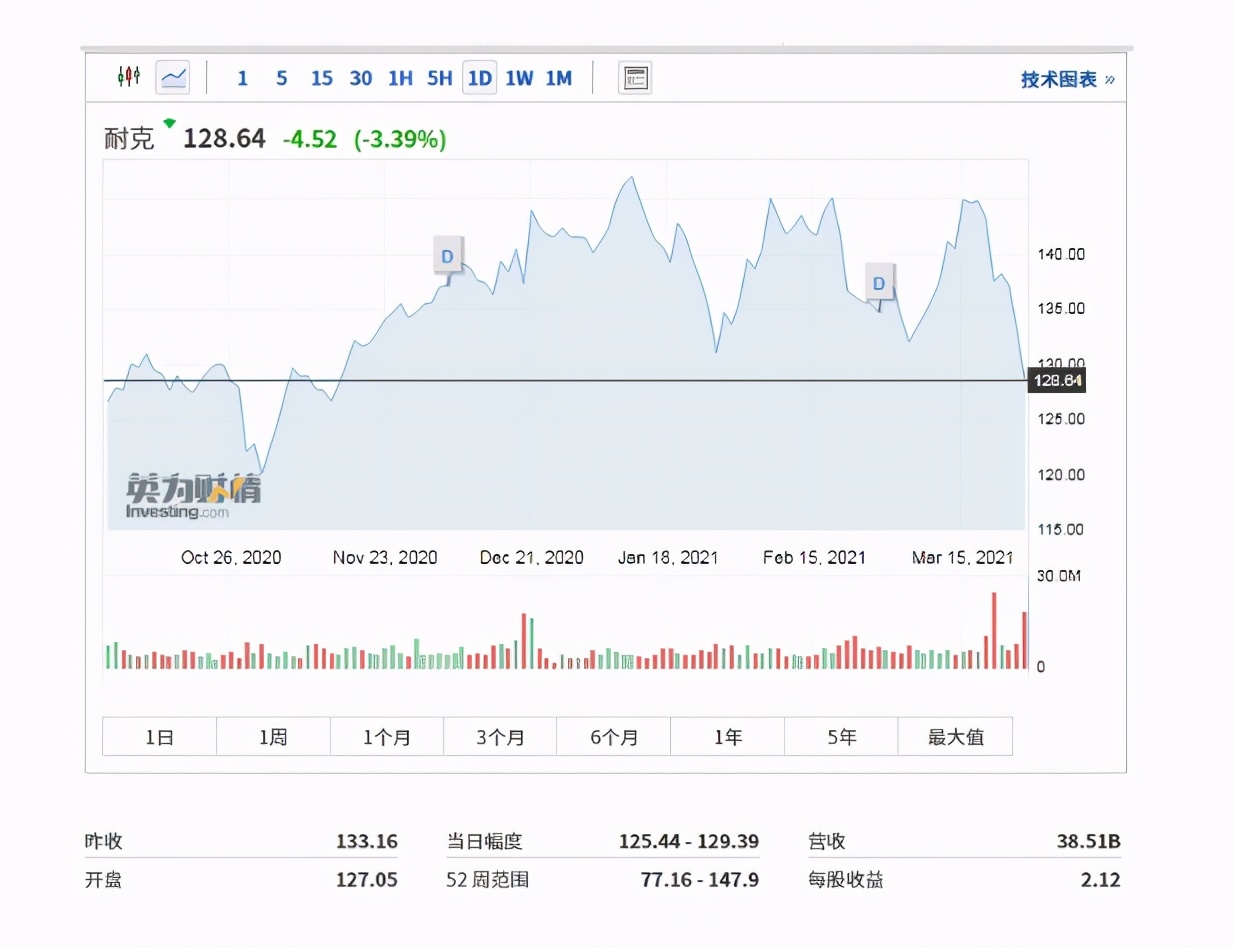The width and height of the screenshot is (1234, 948).
Task: Open the news panel icon in toolbar
Action: click(635, 77)
